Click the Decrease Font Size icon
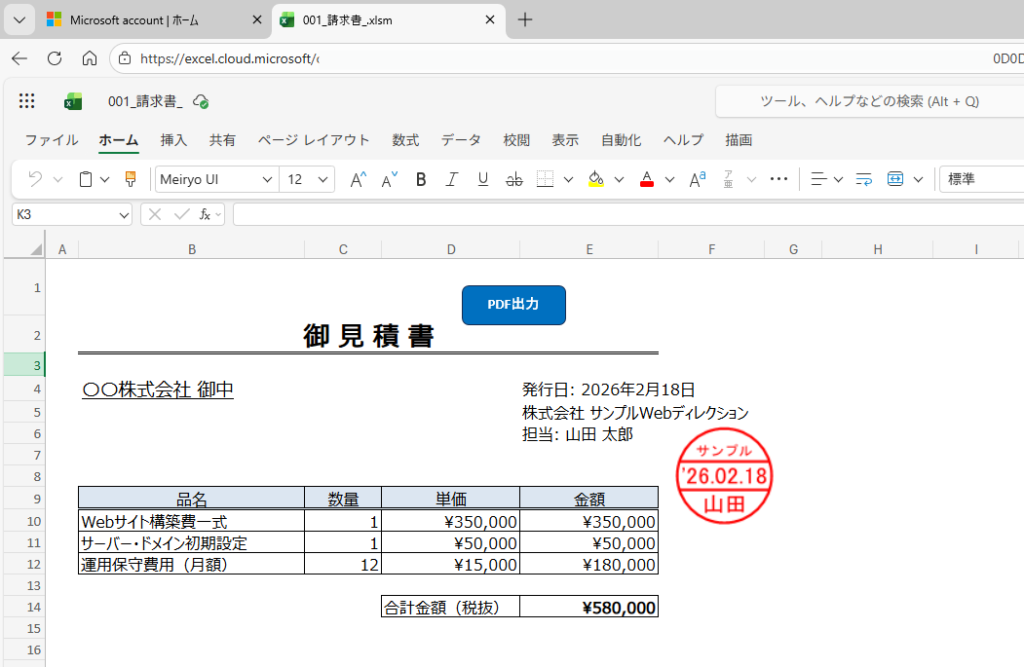The width and height of the screenshot is (1024, 667). click(x=389, y=180)
